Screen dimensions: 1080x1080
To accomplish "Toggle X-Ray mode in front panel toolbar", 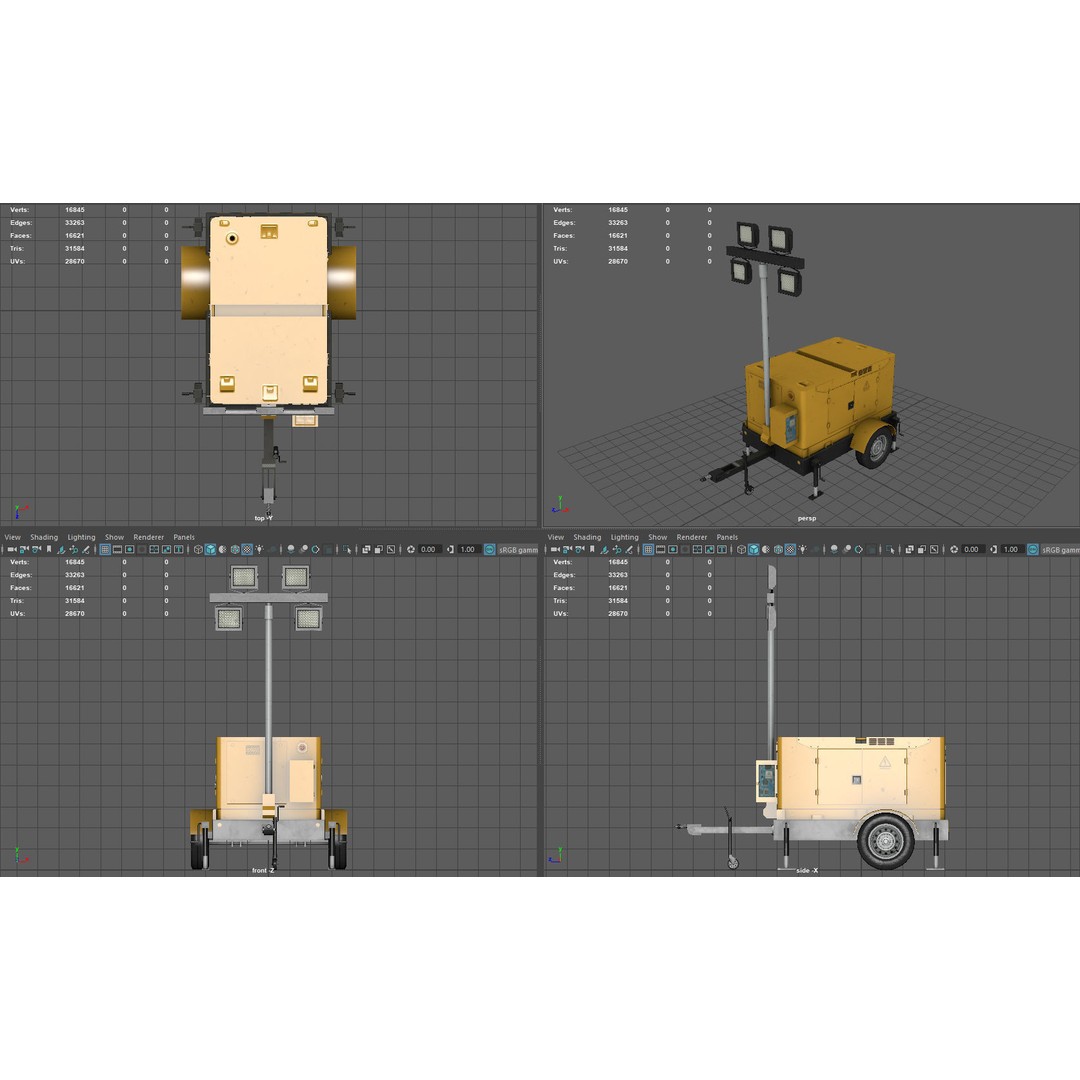I will click(x=366, y=549).
